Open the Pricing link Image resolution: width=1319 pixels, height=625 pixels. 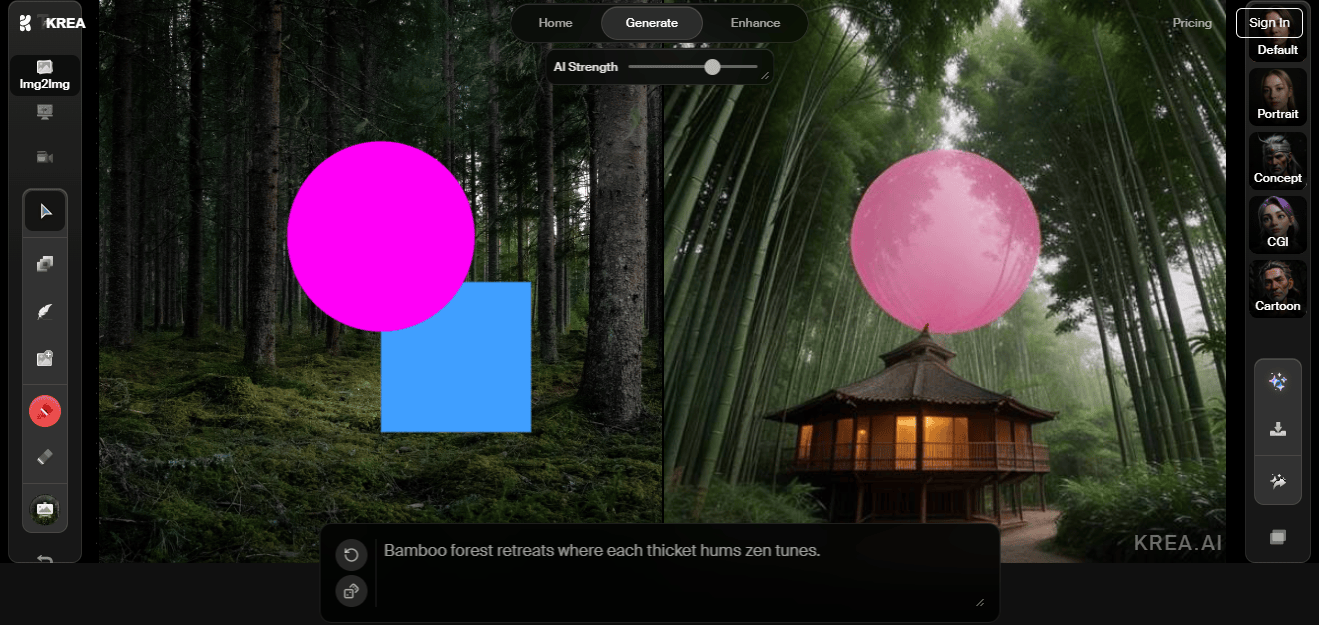1191,23
